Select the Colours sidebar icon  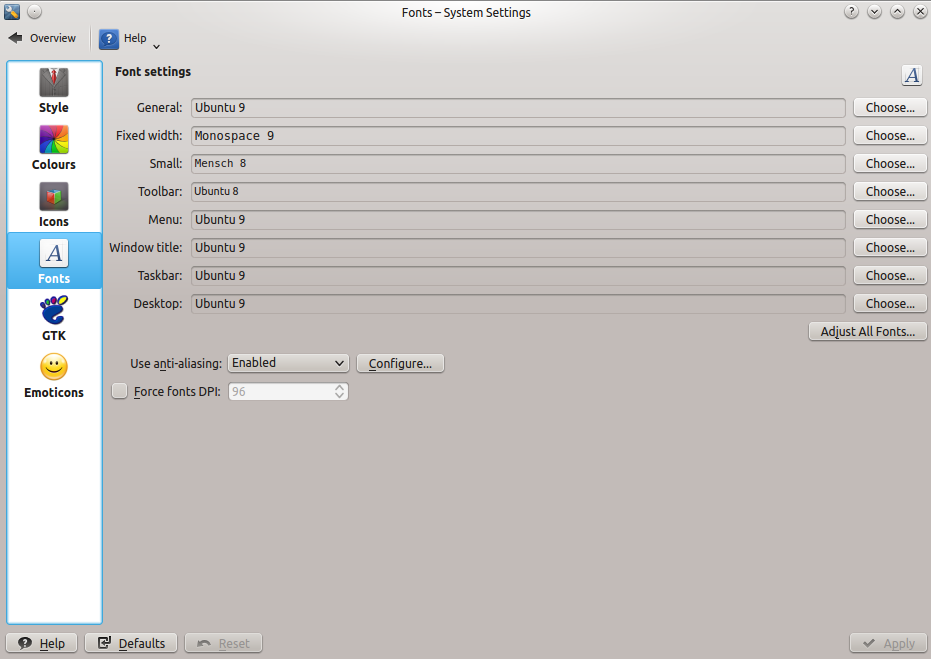pyautogui.click(x=53, y=148)
